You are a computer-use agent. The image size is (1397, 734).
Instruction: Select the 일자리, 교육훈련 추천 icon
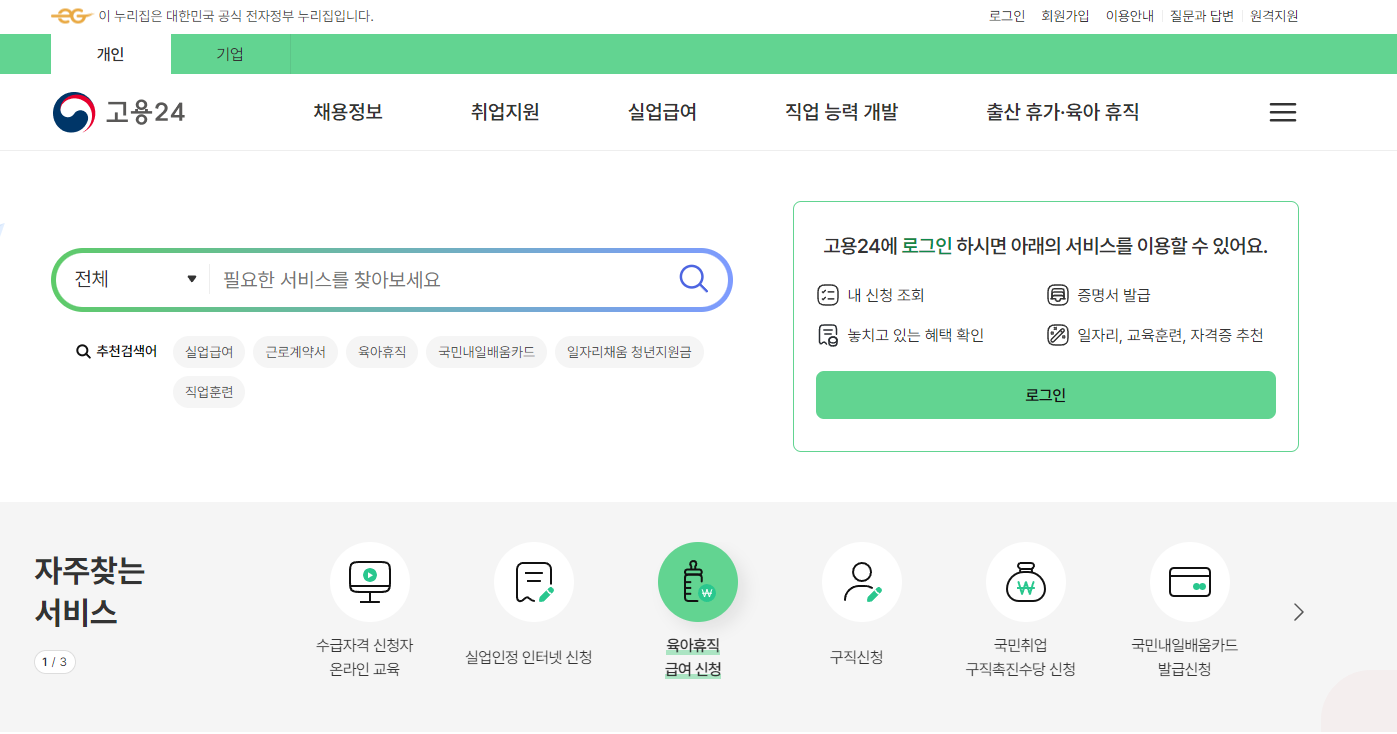click(1057, 335)
